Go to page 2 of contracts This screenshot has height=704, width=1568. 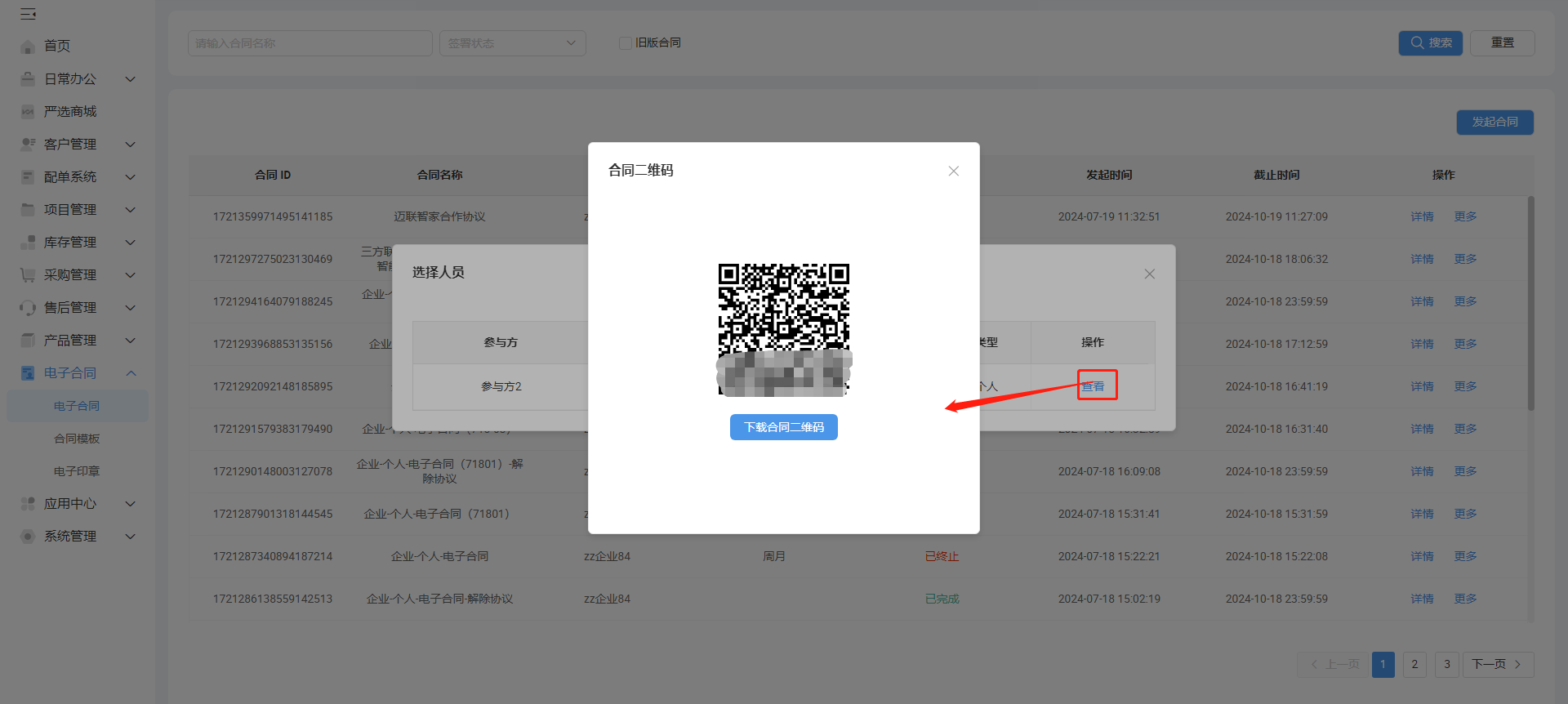coord(1415,665)
